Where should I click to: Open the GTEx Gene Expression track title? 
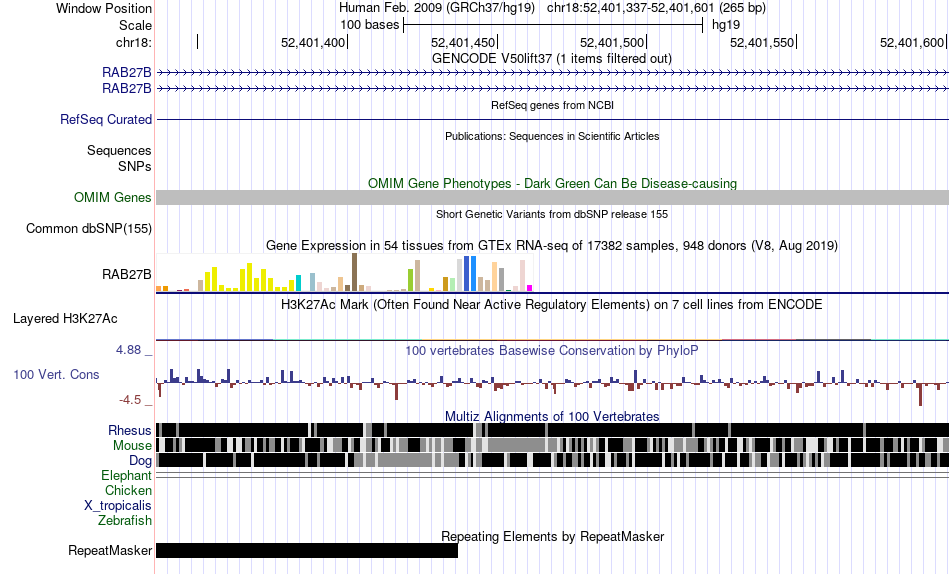552,245
